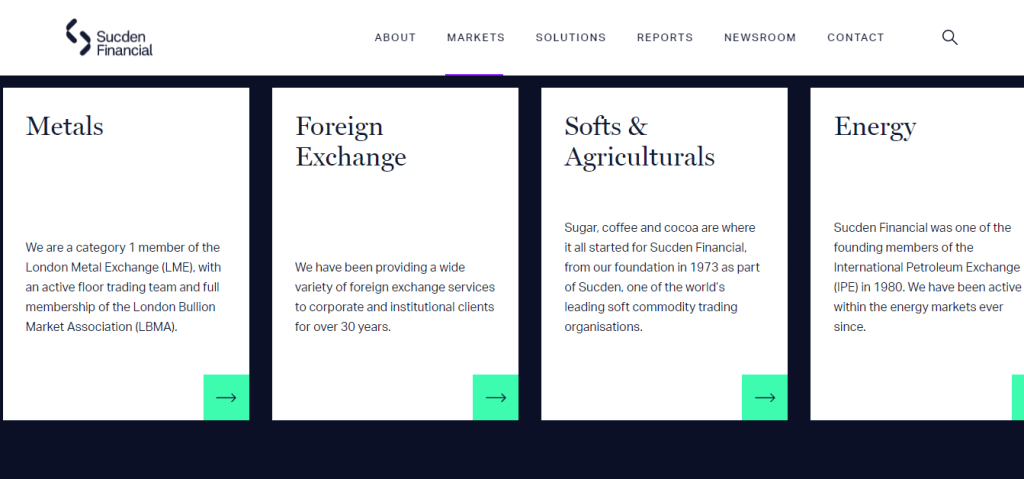Open the Solutions menu
Screen dimensions: 1024x479
pyautogui.click(x=571, y=38)
